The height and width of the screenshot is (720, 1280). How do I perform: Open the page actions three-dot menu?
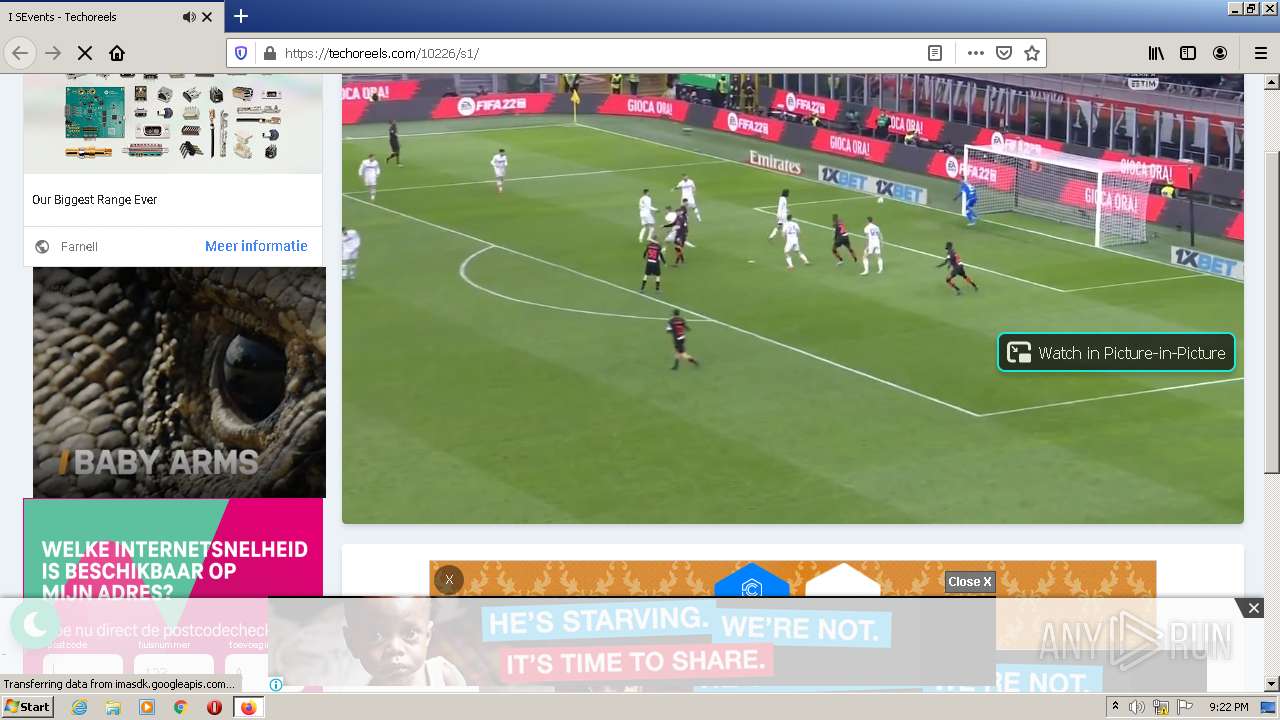976,53
